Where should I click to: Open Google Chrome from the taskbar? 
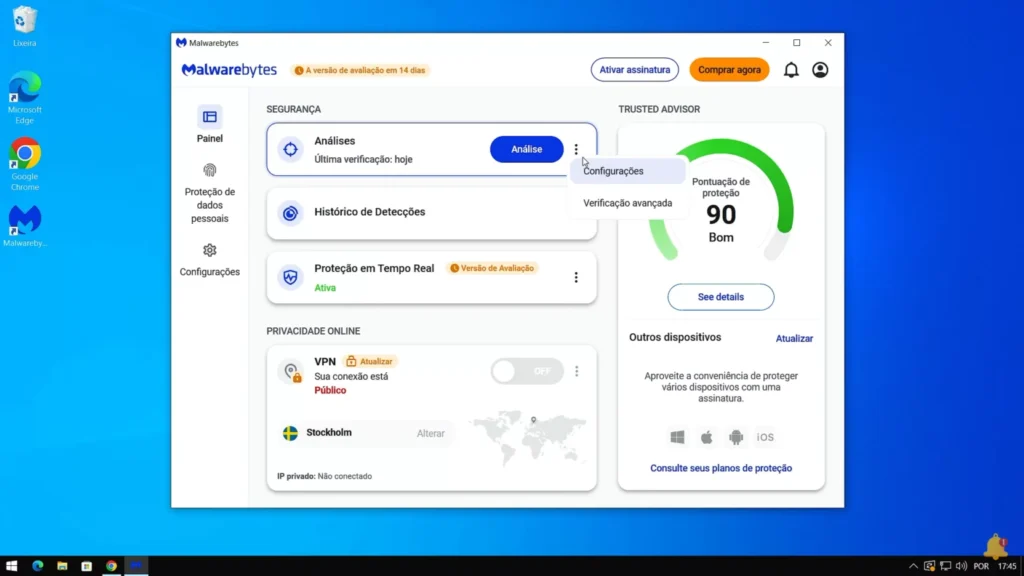(111, 566)
